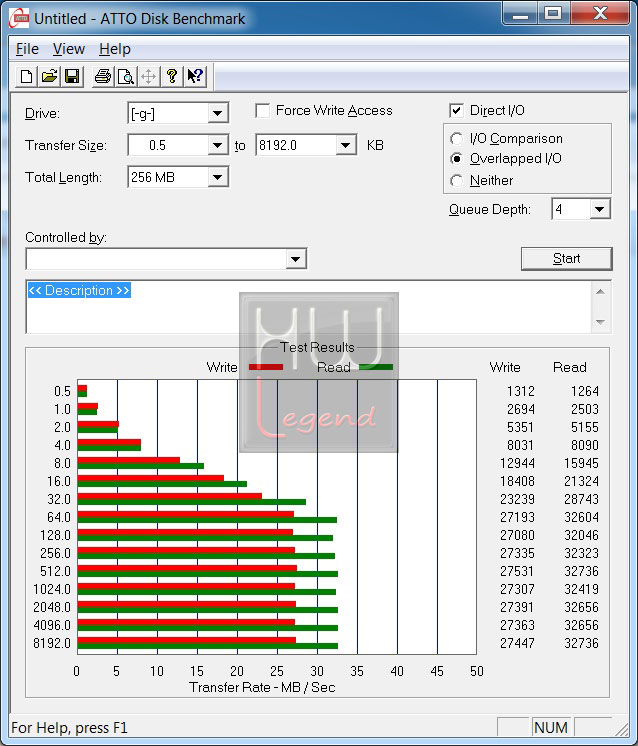Click the description scrollbar up arrow

click(x=600, y=291)
